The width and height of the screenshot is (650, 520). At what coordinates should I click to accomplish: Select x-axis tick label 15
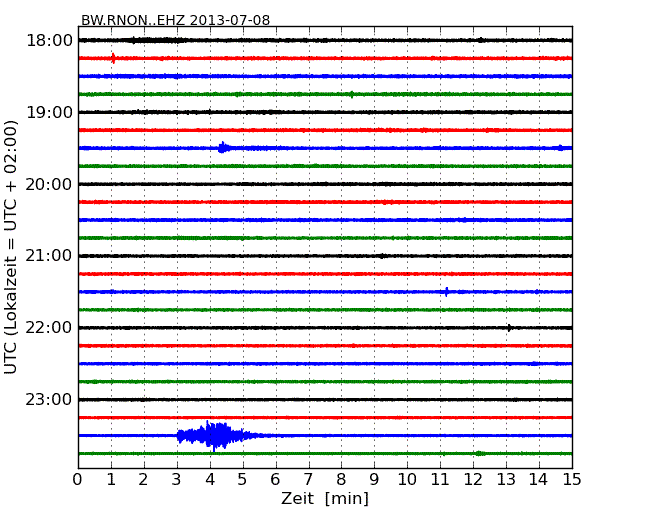click(x=572, y=479)
